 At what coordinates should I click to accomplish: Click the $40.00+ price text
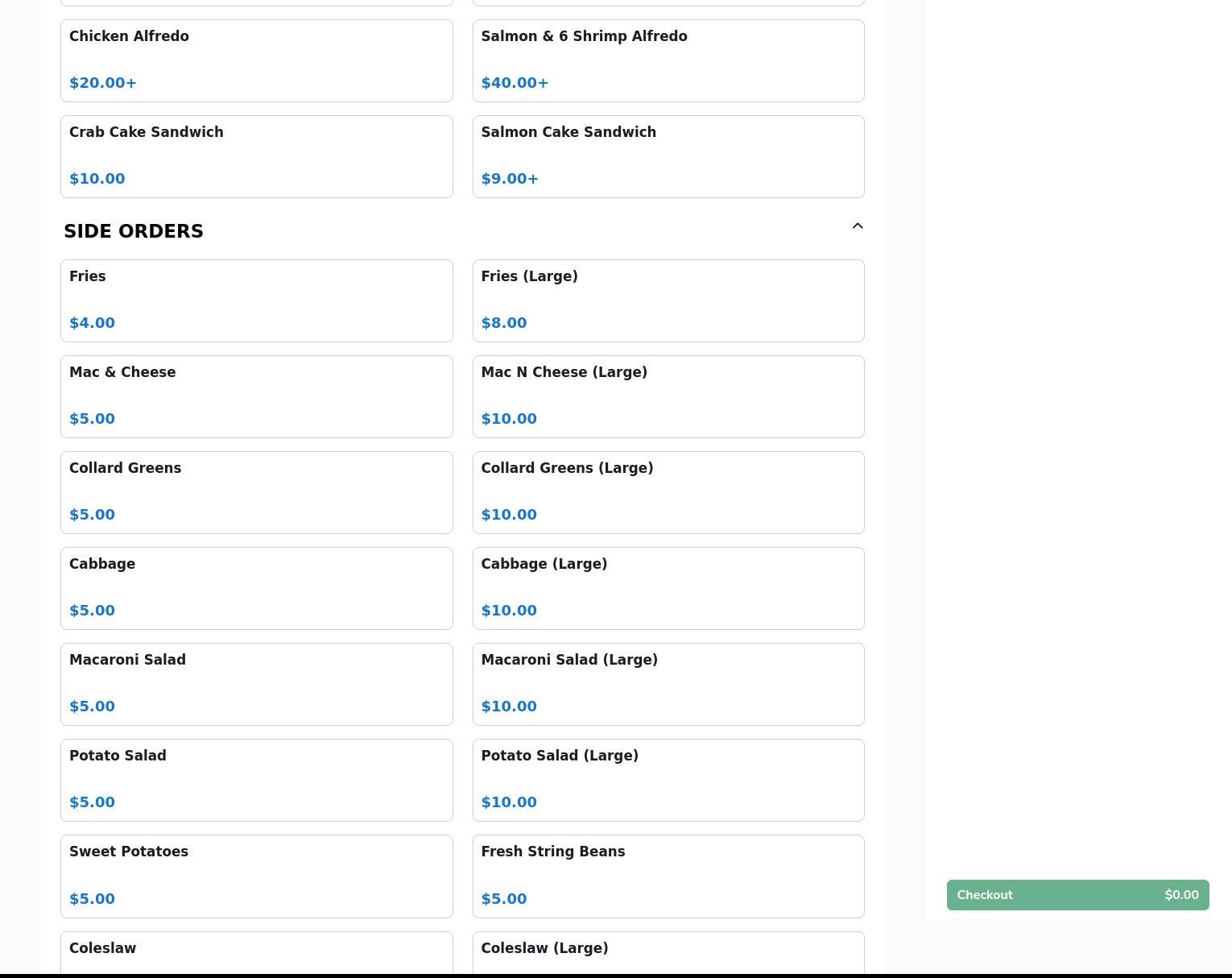(x=515, y=83)
